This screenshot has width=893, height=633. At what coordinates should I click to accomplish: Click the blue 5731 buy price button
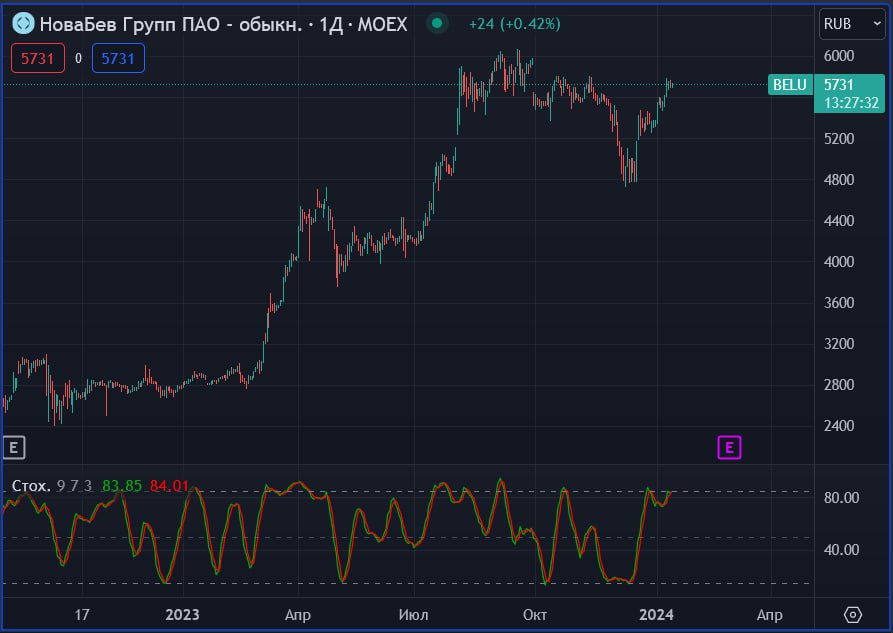coord(118,58)
